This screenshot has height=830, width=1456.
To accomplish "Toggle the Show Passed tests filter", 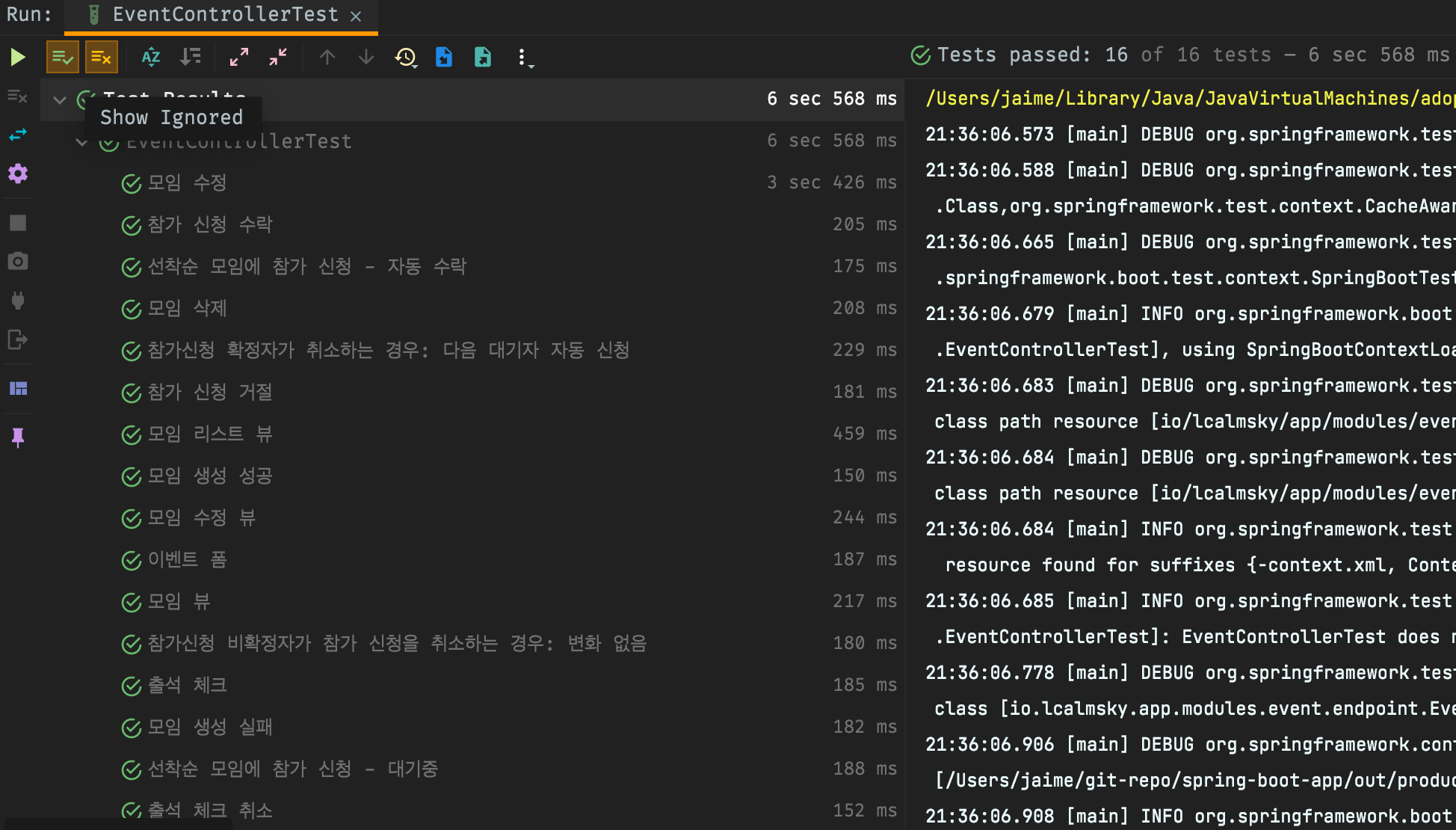I will coord(62,58).
